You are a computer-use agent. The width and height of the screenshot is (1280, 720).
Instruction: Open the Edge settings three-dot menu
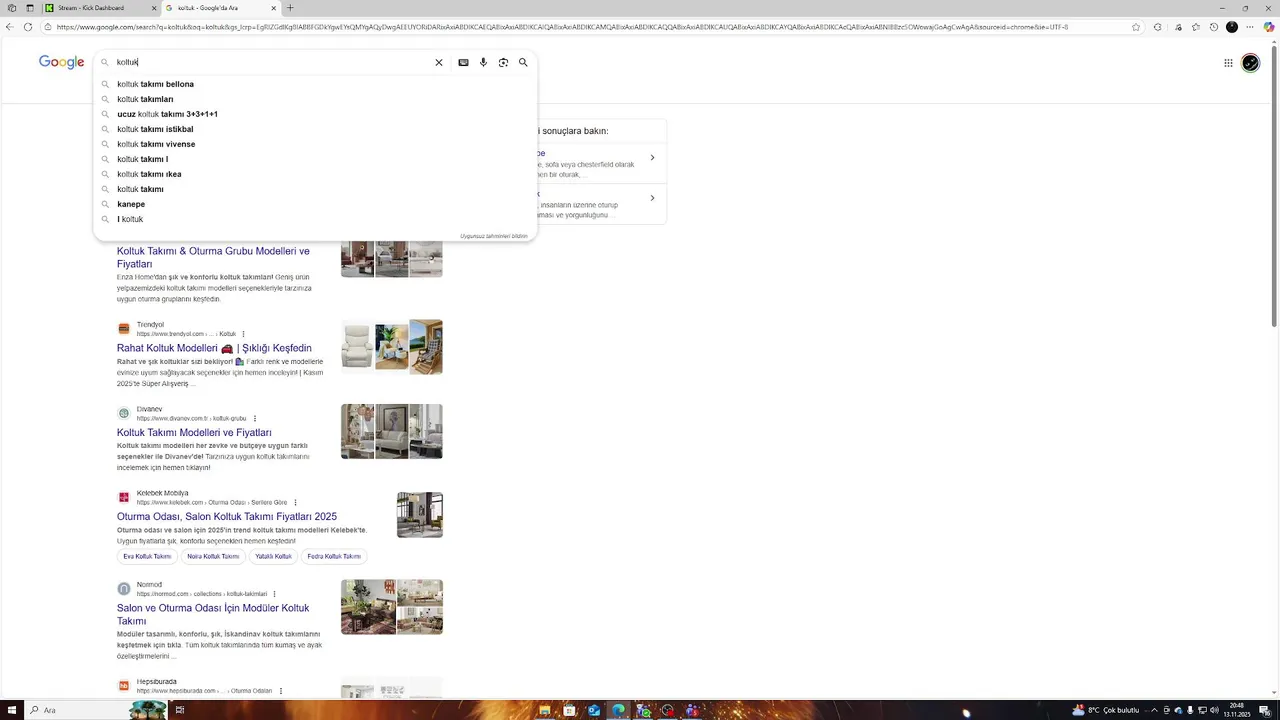(1250, 27)
